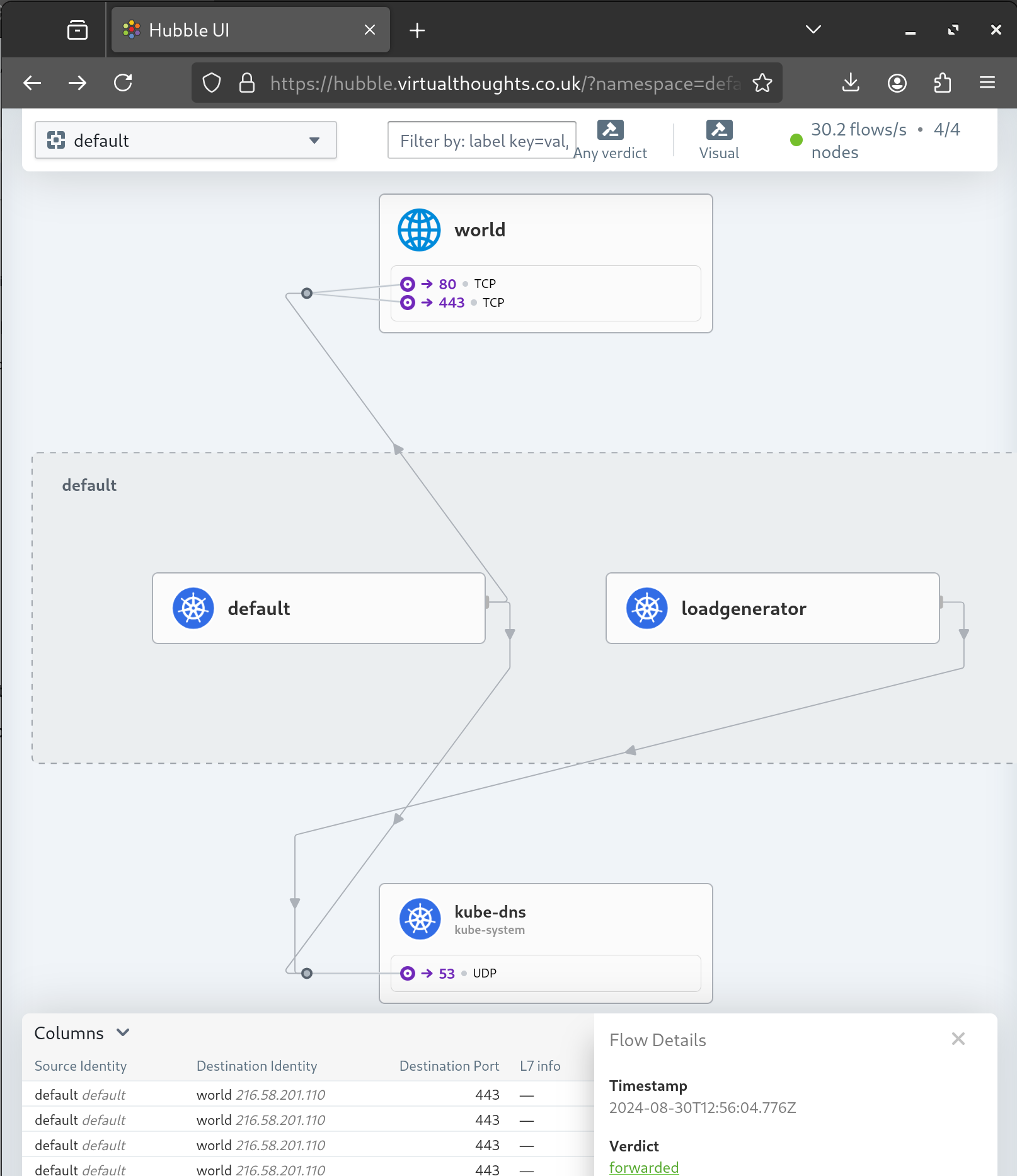Select the connector dot beside kube-dns card
The width and height of the screenshot is (1017, 1176).
click(307, 973)
